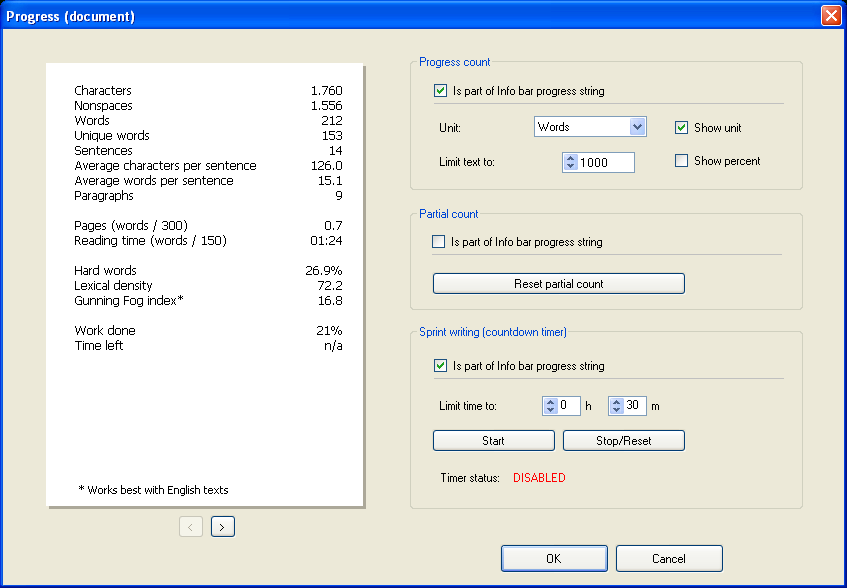Viewport: 847px width, 588px height.
Task: Open the Unit dropdown showing Words
Action: 589,127
